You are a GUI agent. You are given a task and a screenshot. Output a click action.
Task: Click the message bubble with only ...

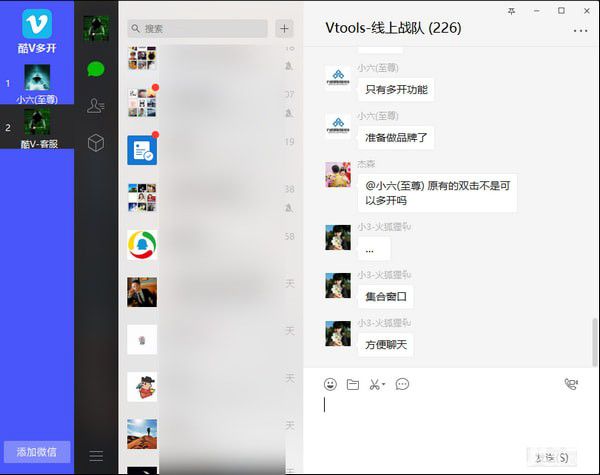click(374, 249)
